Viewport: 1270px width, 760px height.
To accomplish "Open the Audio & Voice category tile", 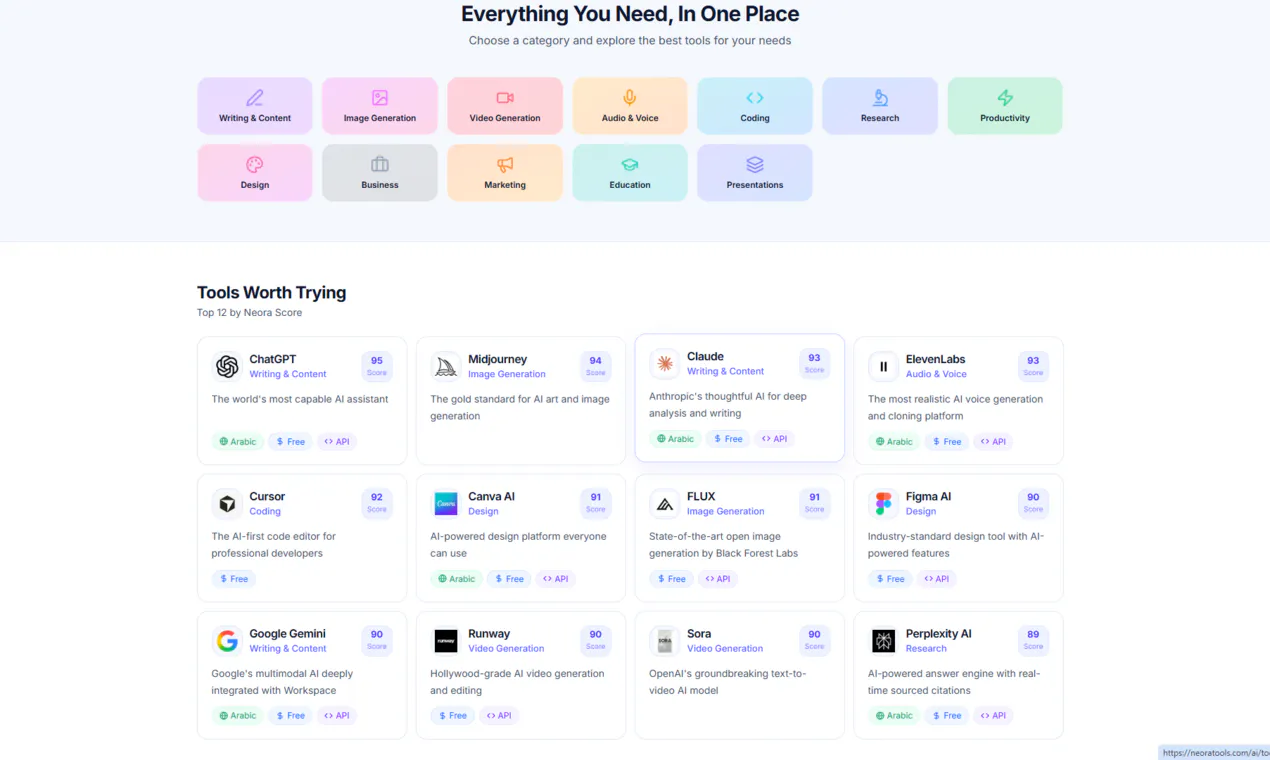I will tap(630, 106).
